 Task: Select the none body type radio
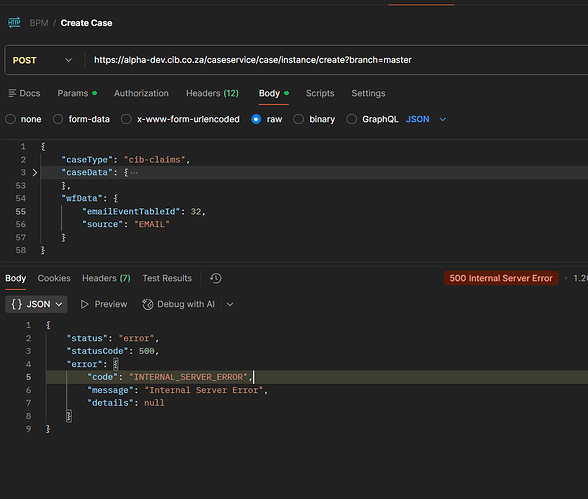(10, 119)
